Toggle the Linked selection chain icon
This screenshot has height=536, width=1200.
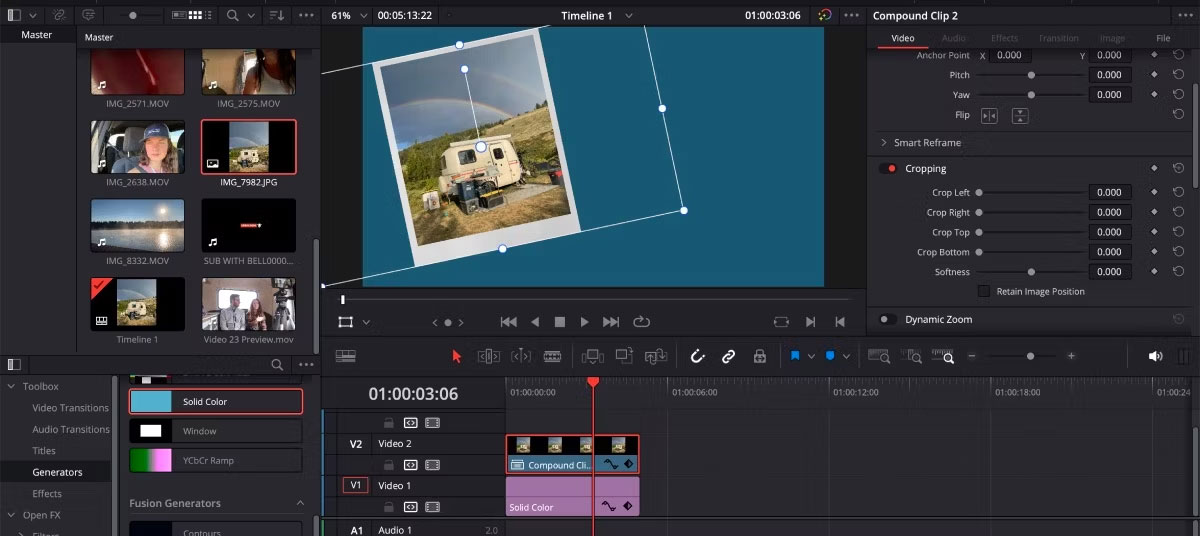(729, 356)
